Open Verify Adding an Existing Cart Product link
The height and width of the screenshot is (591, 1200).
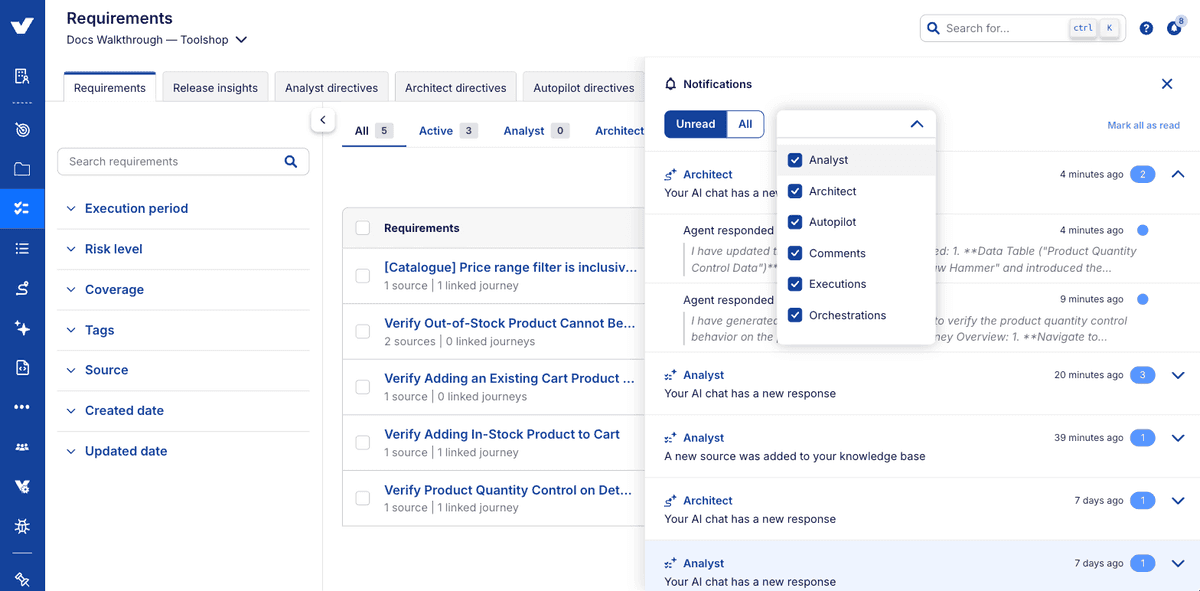click(x=510, y=378)
